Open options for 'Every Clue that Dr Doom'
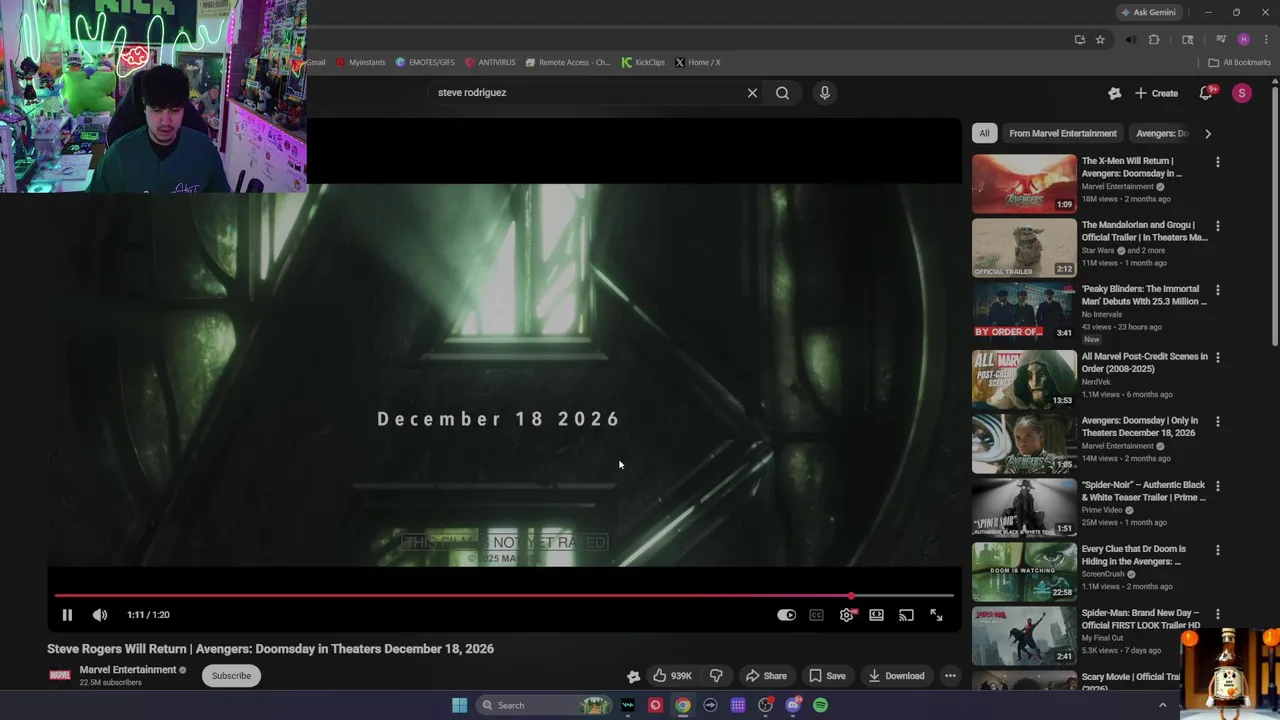Image resolution: width=1280 pixels, height=720 pixels. (x=1217, y=550)
